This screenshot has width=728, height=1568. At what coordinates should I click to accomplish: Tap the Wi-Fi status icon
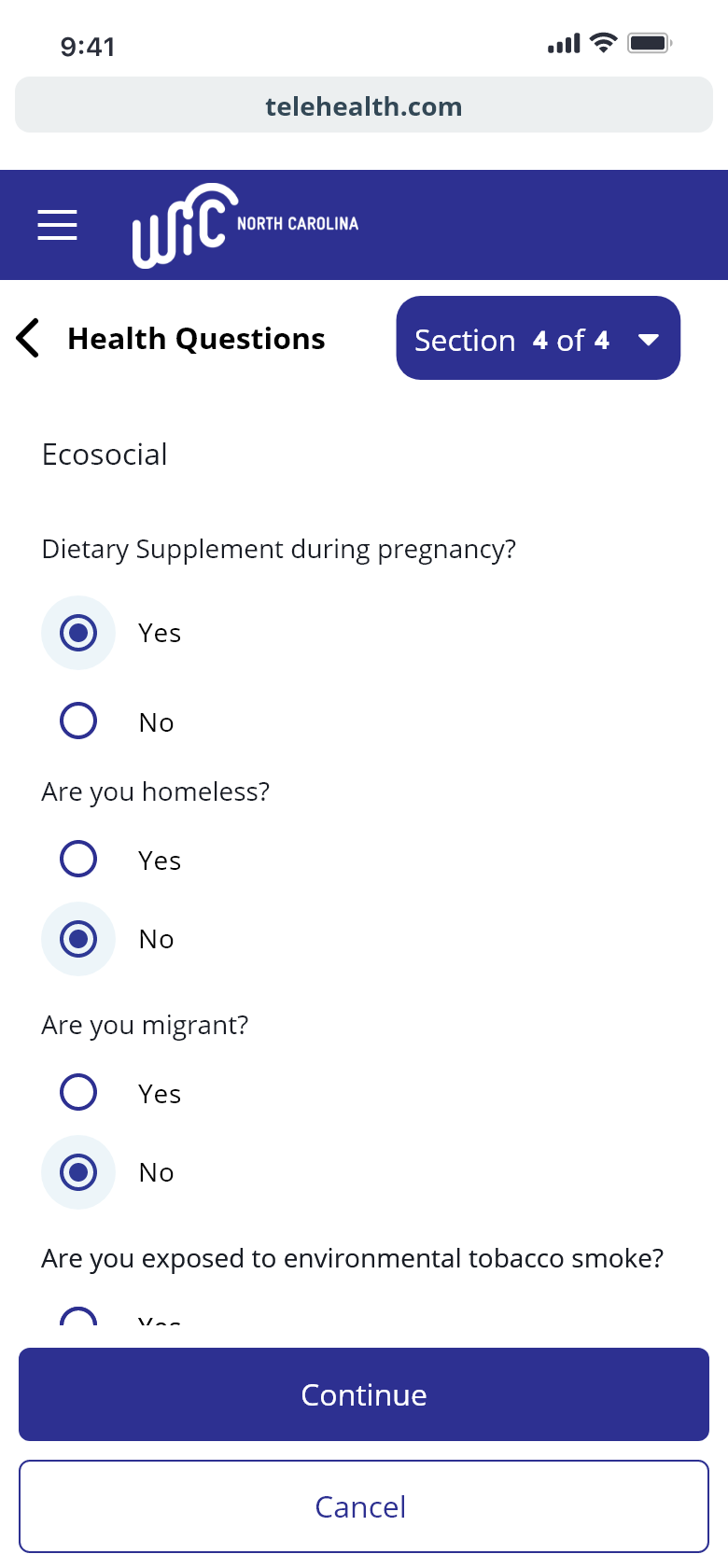[x=604, y=43]
